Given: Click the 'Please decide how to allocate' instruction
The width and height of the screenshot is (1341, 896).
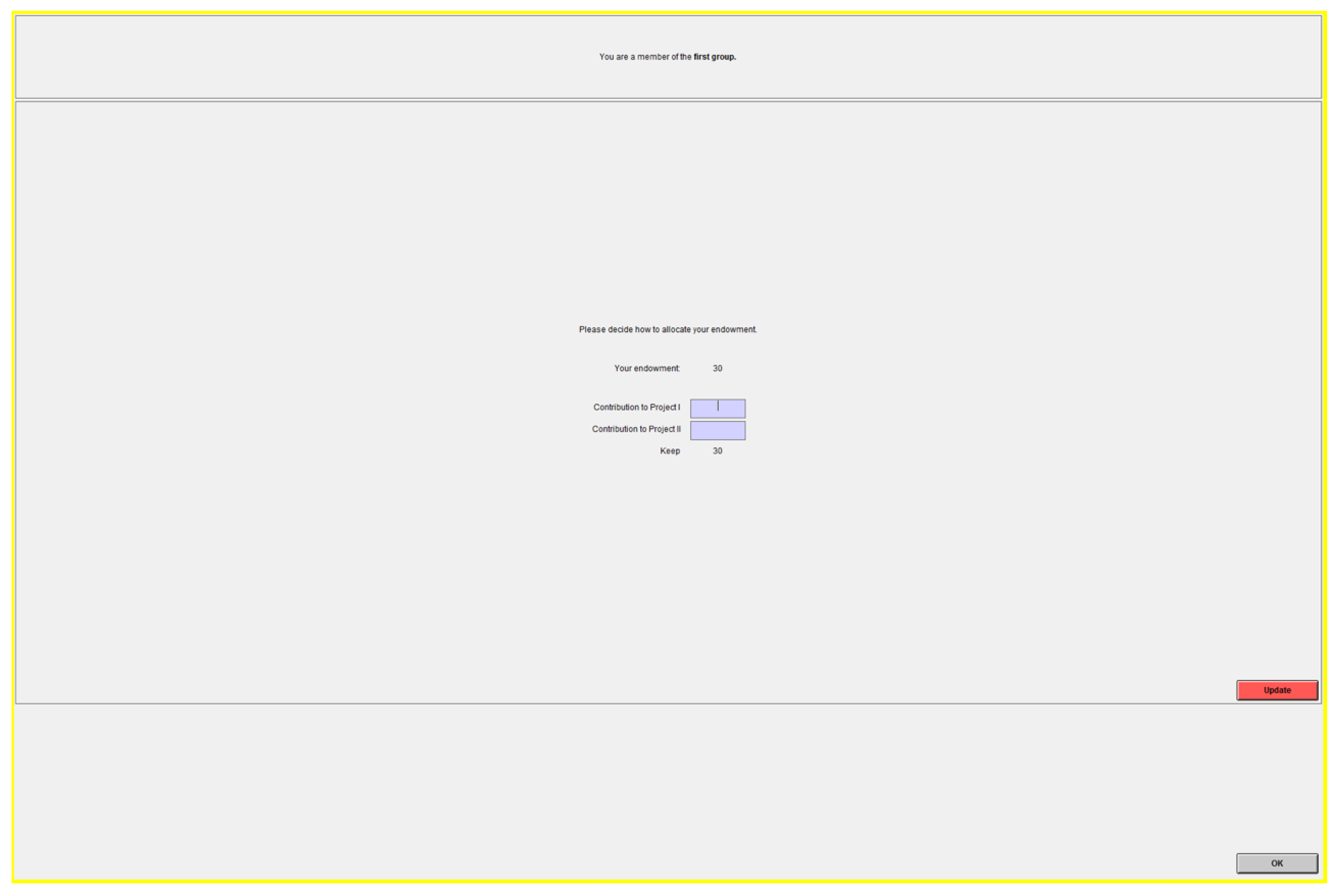Looking at the screenshot, I should (667, 329).
